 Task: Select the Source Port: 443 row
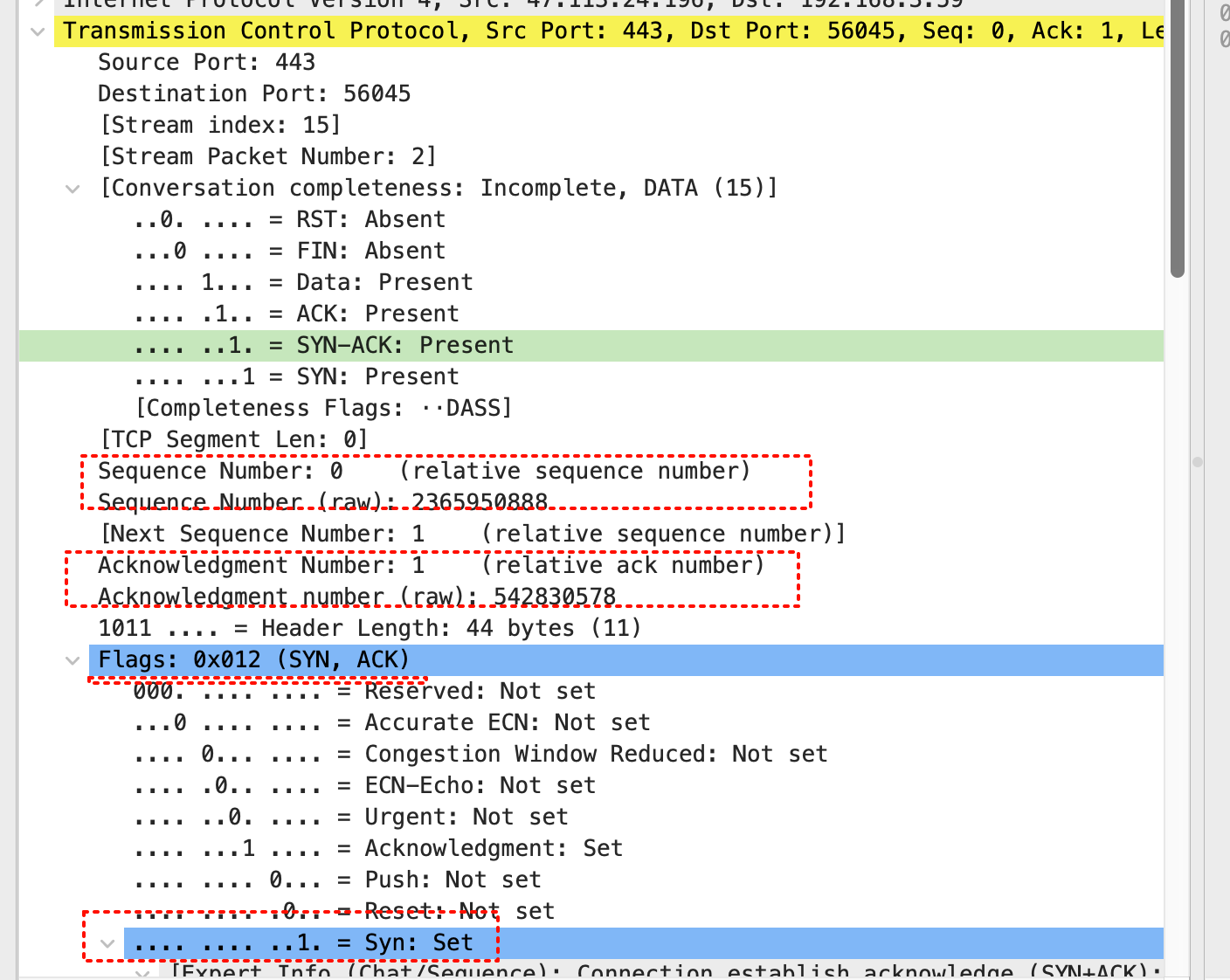[206, 63]
